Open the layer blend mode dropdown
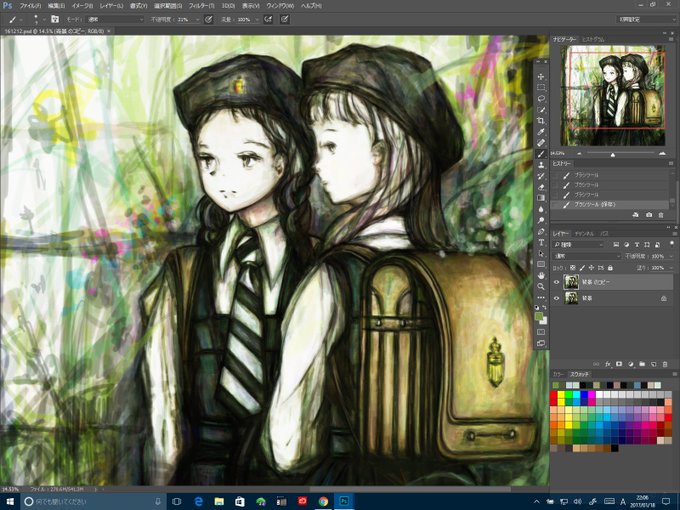This screenshot has height=510, width=680. tap(588, 256)
